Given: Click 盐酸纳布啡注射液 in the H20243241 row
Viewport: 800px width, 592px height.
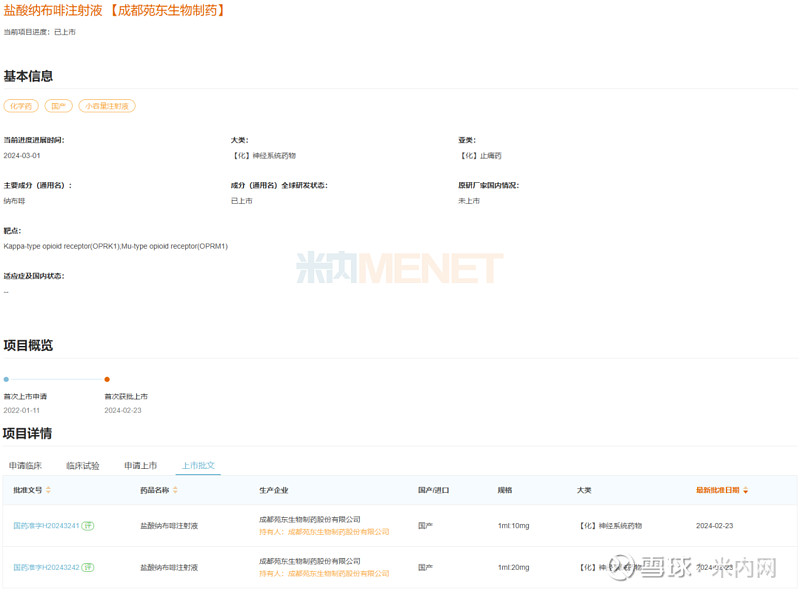Looking at the screenshot, I should (169, 526).
